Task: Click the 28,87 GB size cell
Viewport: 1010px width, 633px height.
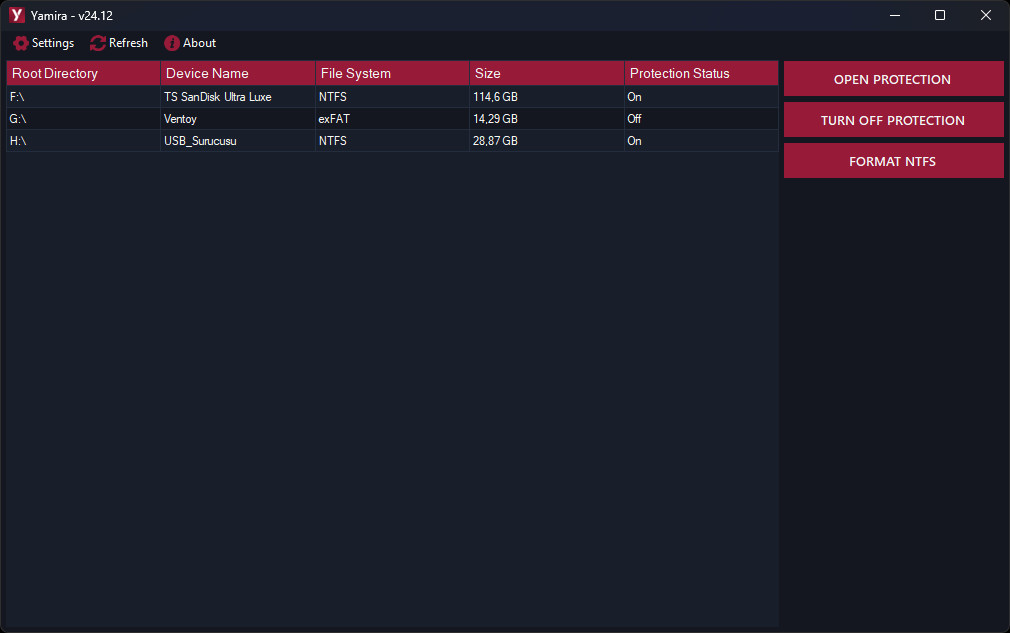Action: (547, 140)
